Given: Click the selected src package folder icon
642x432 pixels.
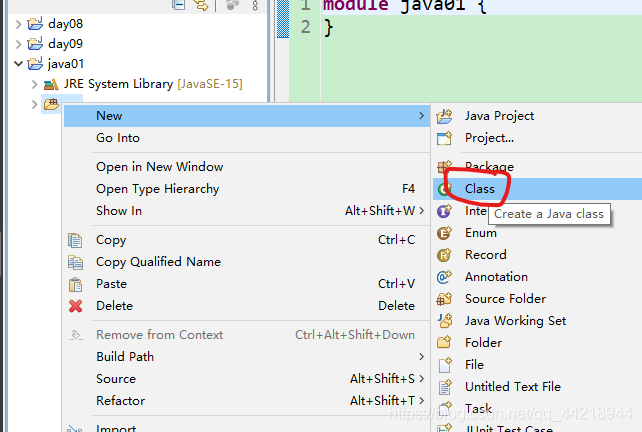Looking at the screenshot, I should 51,104.
